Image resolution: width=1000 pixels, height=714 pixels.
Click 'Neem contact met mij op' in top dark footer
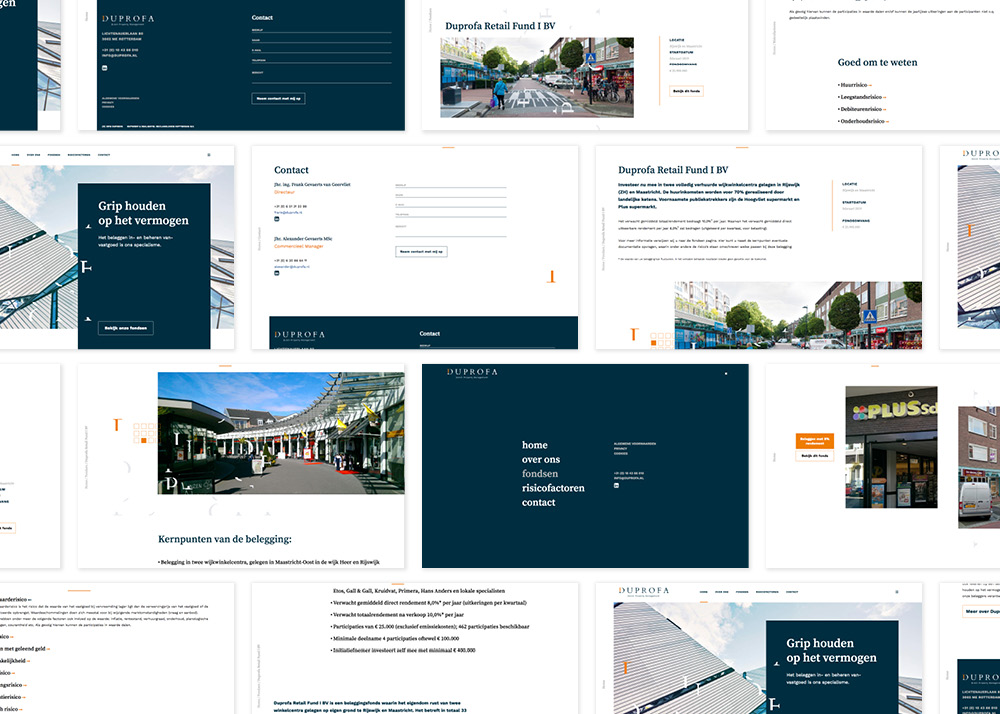coord(278,98)
